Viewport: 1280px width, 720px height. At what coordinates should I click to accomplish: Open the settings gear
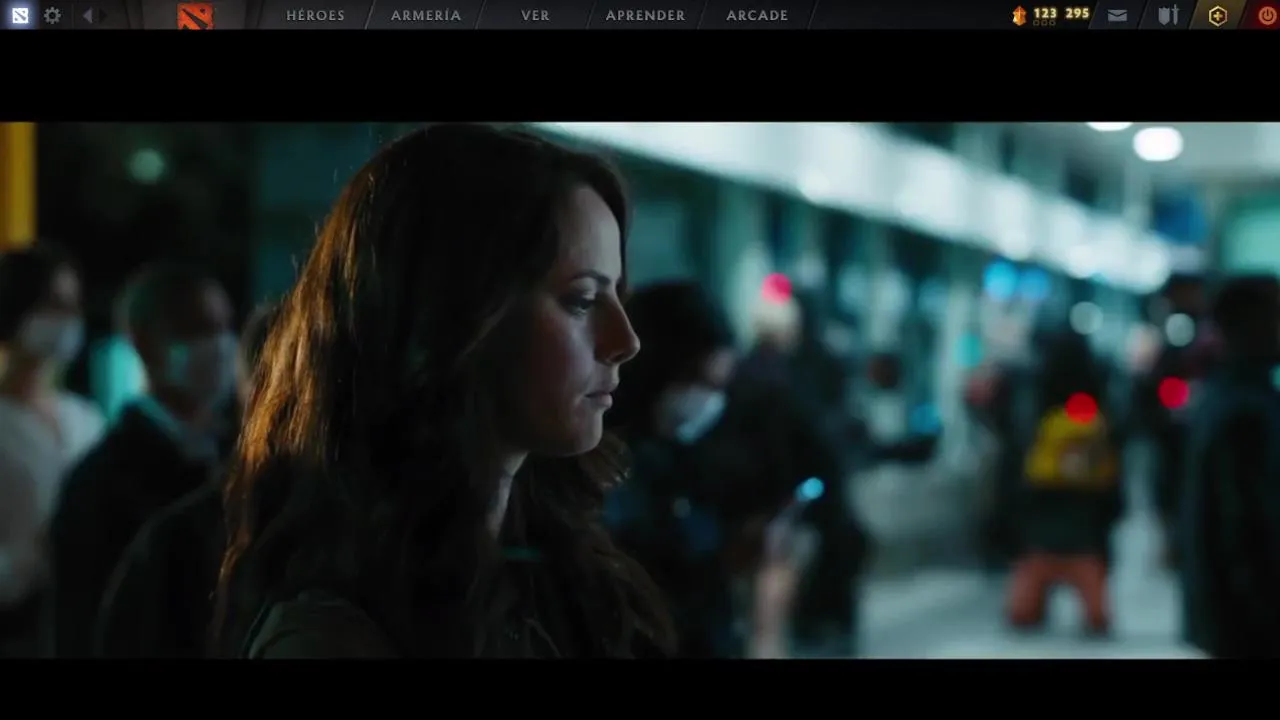[52, 15]
